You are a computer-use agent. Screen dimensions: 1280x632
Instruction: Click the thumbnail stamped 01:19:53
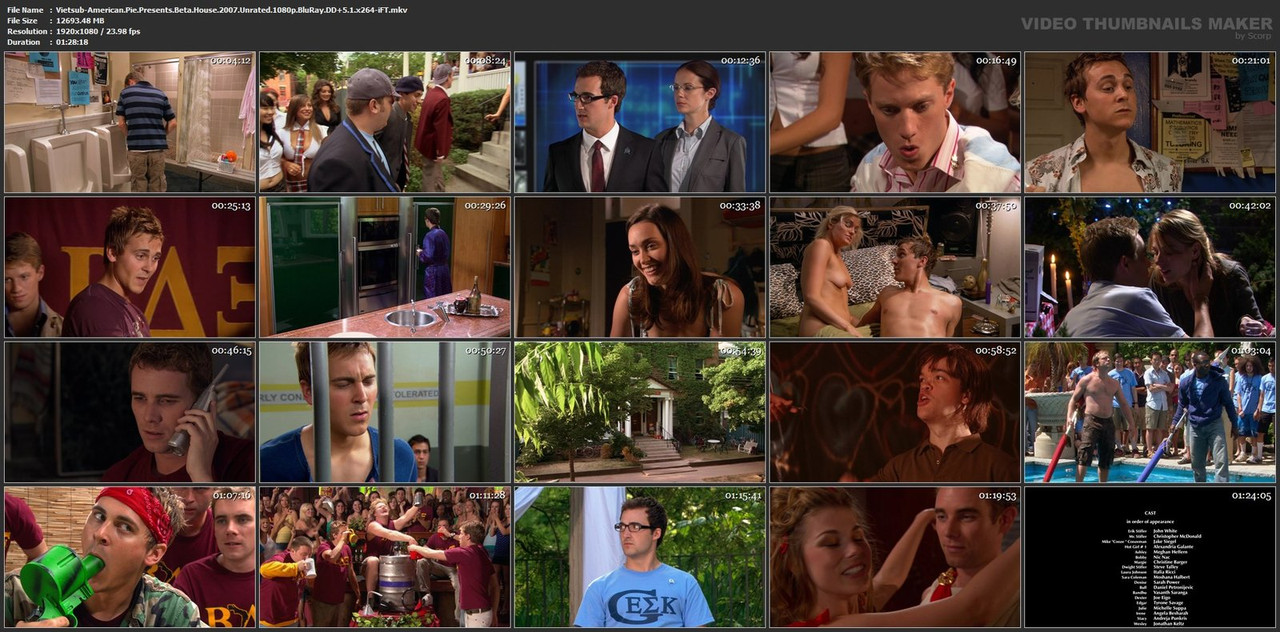click(x=895, y=557)
